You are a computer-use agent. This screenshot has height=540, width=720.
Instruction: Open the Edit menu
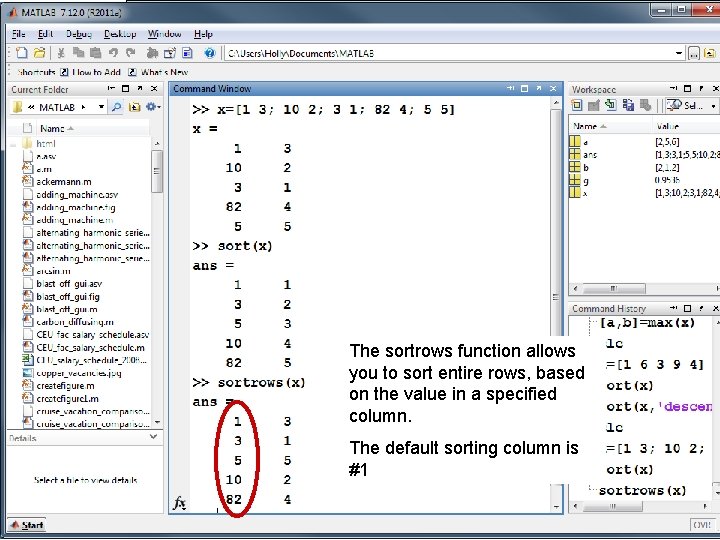45,34
